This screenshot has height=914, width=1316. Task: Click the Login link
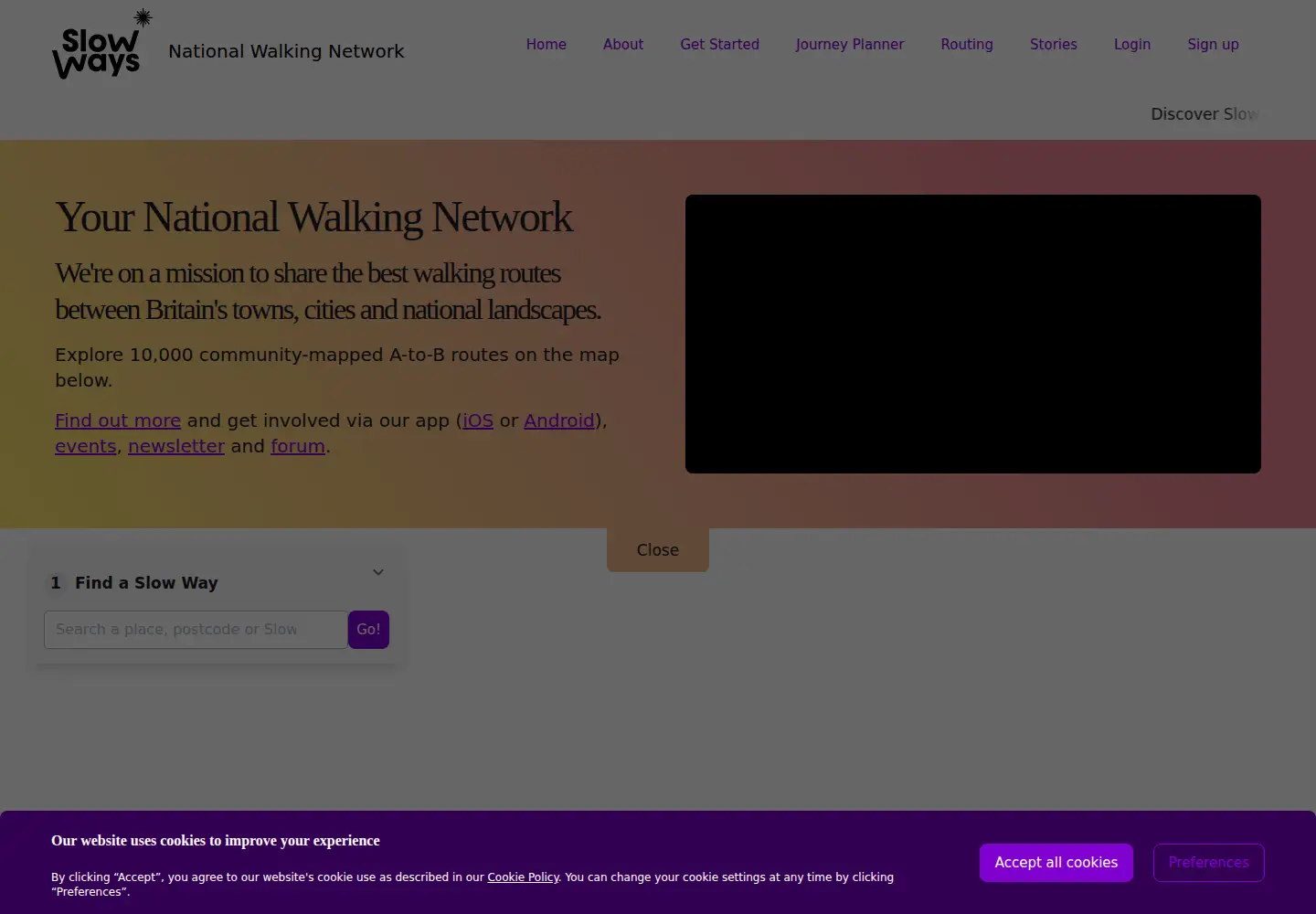tap(1132, 44)
